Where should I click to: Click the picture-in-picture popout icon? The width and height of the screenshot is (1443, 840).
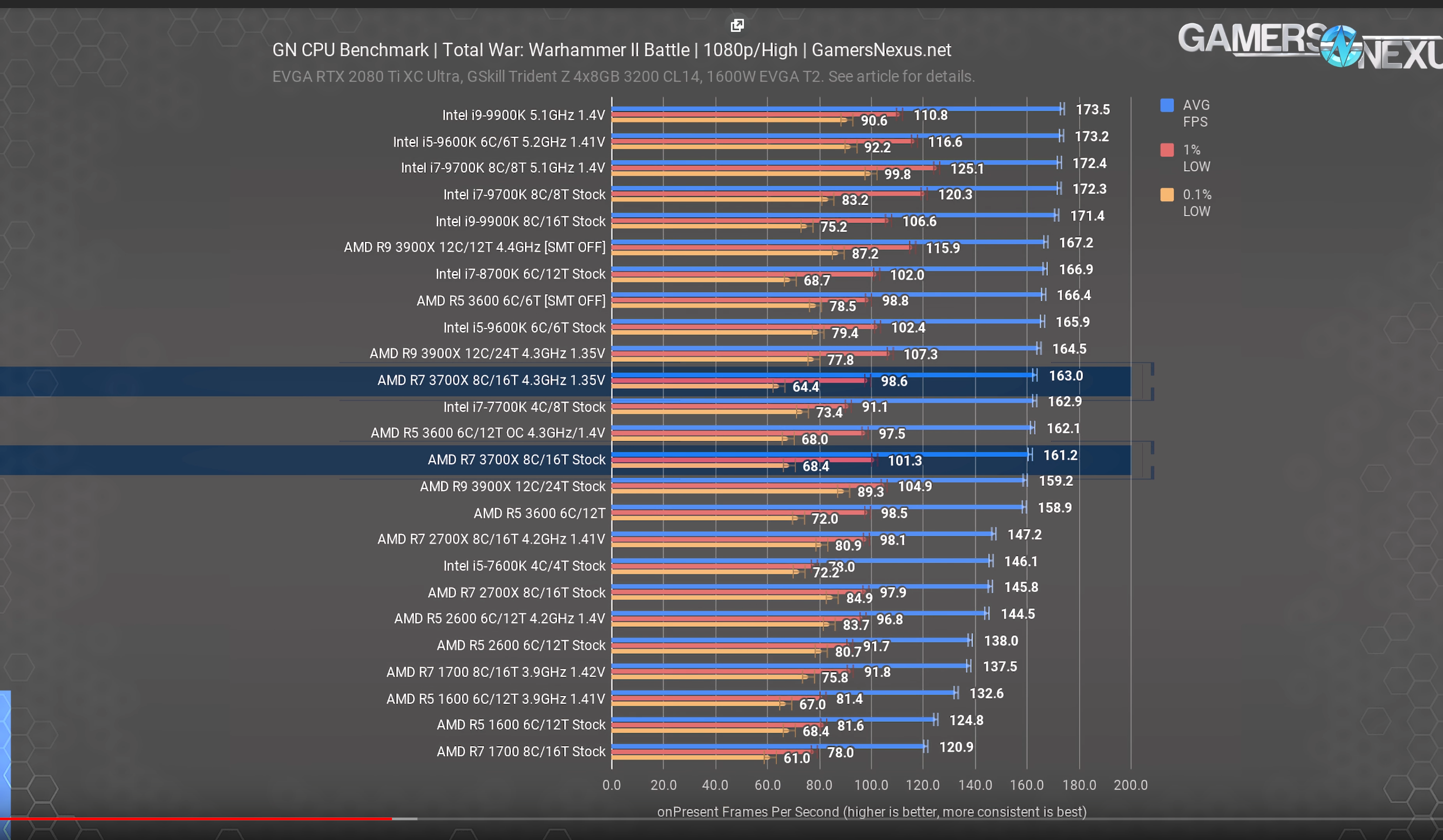click(x=737, y=25)
